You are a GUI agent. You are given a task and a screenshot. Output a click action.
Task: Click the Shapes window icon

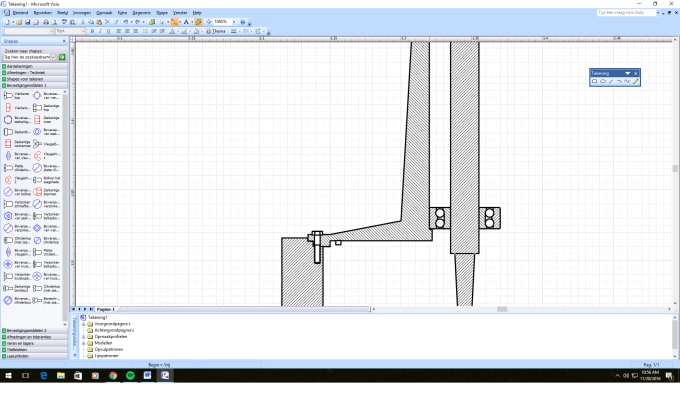(152, 22)
